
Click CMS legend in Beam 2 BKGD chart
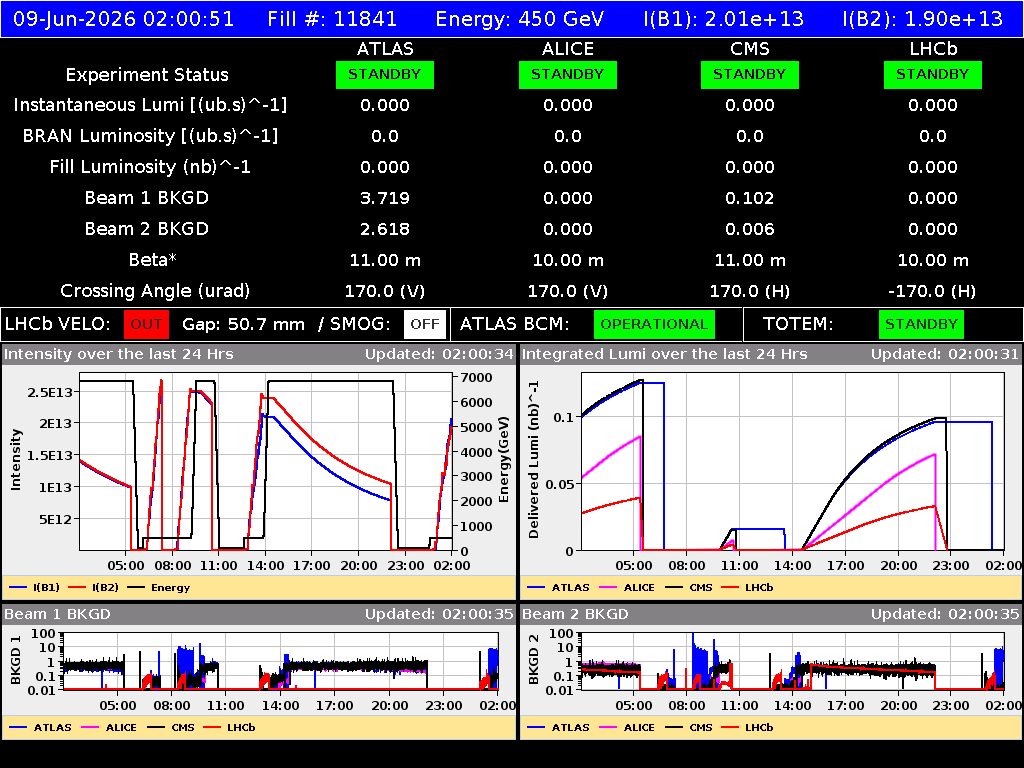(x=689, y=727)
